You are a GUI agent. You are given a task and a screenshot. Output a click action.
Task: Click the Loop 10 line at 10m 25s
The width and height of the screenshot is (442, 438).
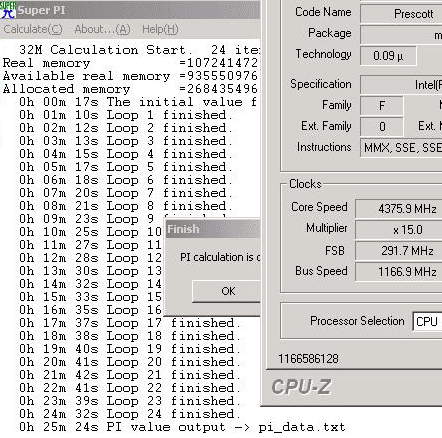[x=91, y=232]
